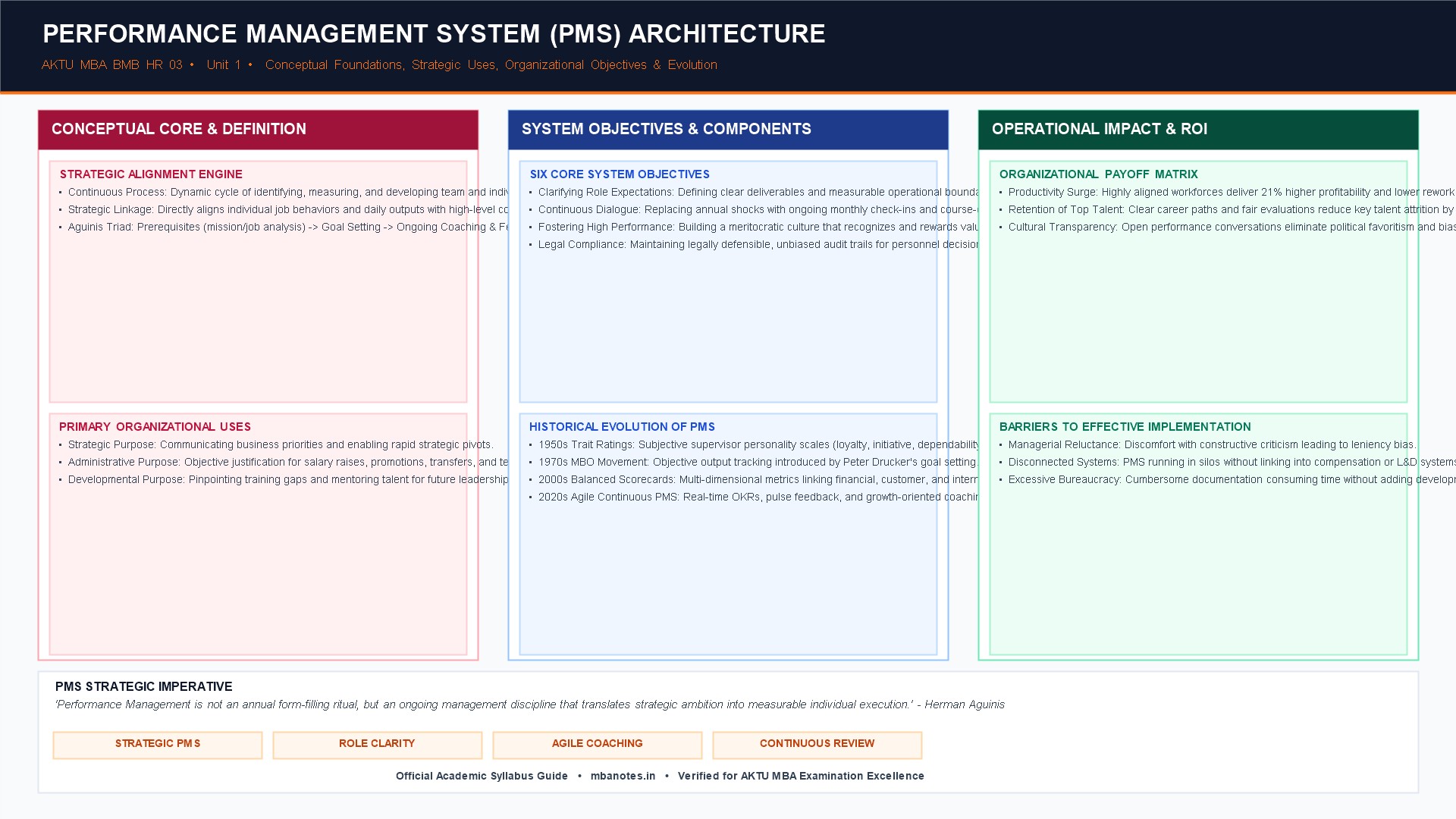This screenshot has width=1456, height=819.
Task: Click the 'Strategic Purpose' bullet line
Action: [x=276, y=445]
